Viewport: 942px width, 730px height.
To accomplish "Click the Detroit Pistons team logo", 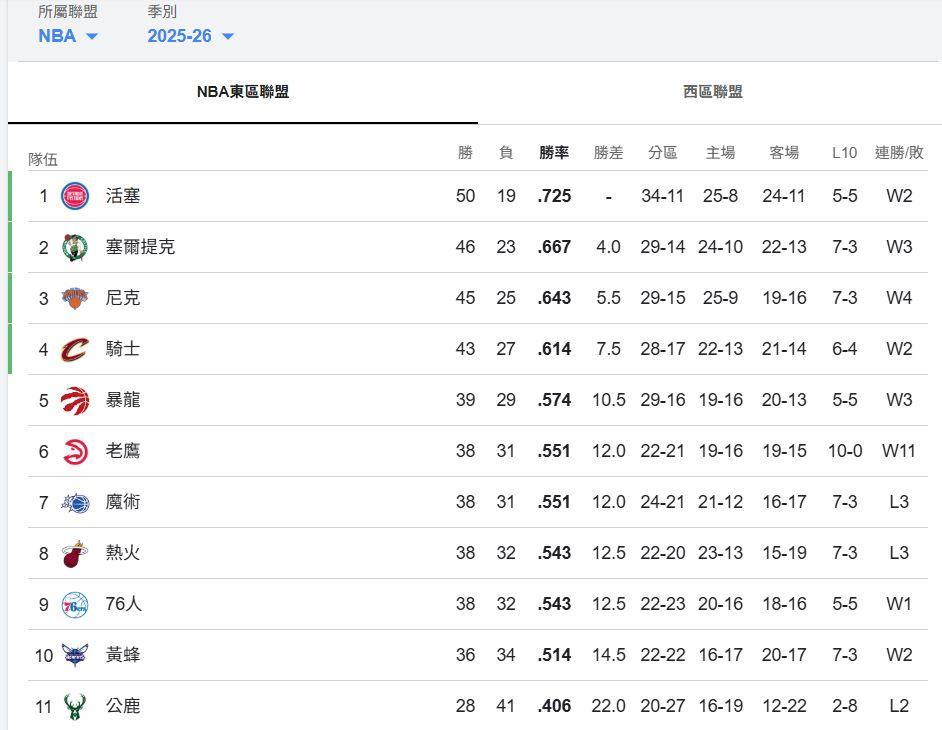I will pyautogui.click(x=75, y=196).
